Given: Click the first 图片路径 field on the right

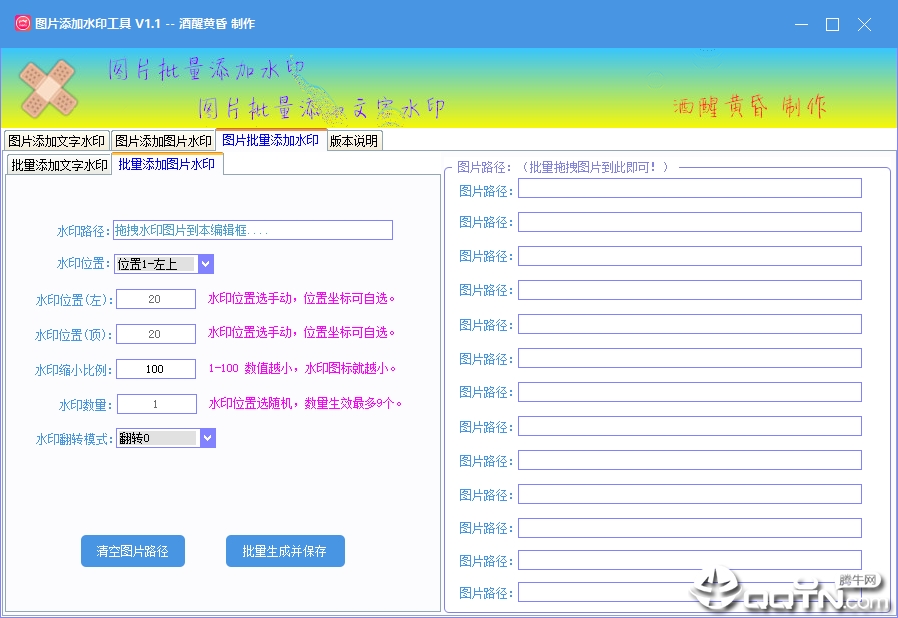Looking at the screenshot, I should coord(690,187).
